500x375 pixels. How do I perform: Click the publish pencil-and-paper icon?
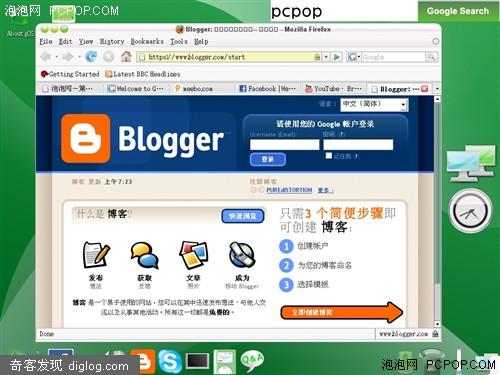pyautogui.click(x=96, y=255)
